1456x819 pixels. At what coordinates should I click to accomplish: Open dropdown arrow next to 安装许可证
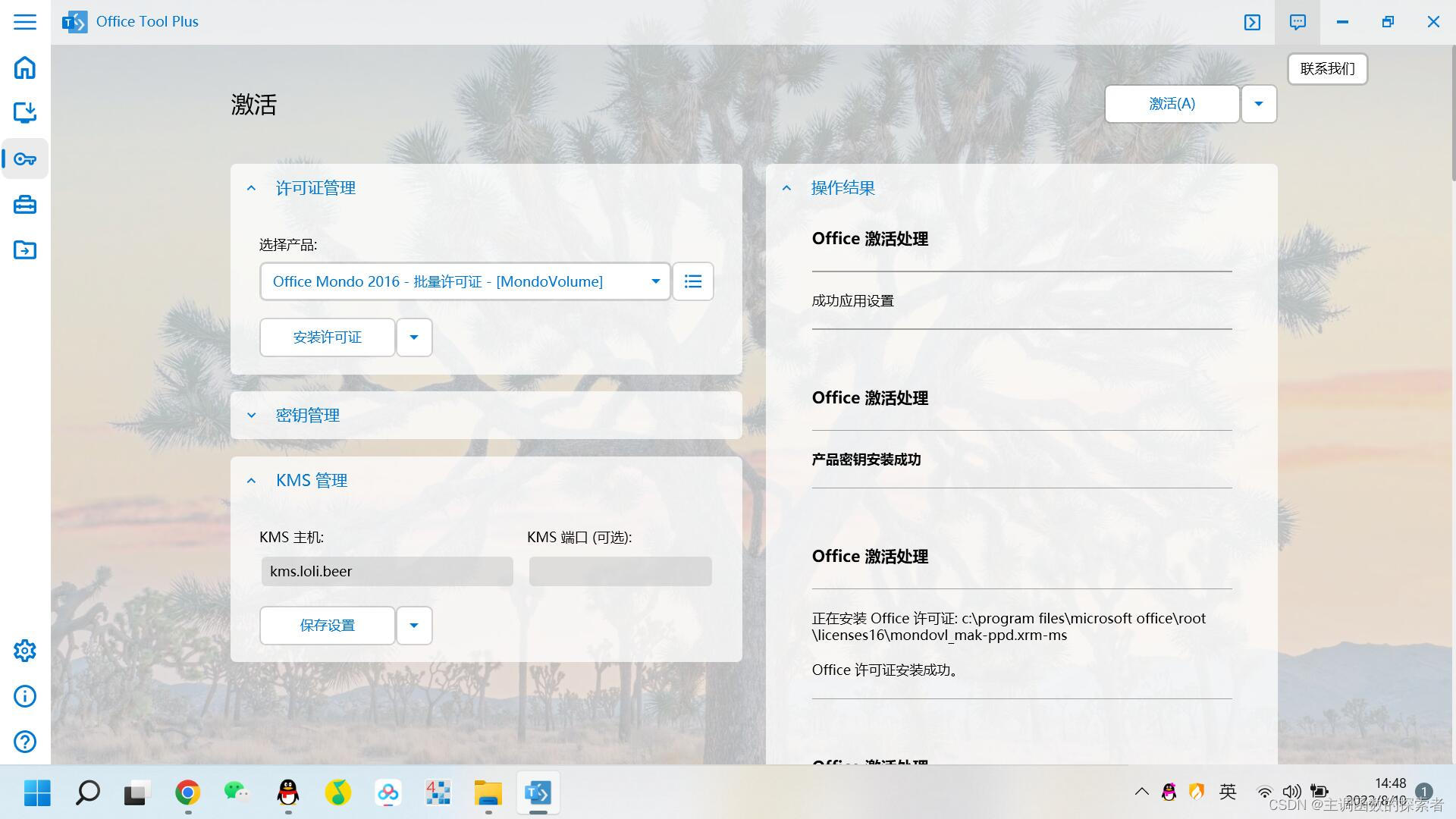[414, 337]
